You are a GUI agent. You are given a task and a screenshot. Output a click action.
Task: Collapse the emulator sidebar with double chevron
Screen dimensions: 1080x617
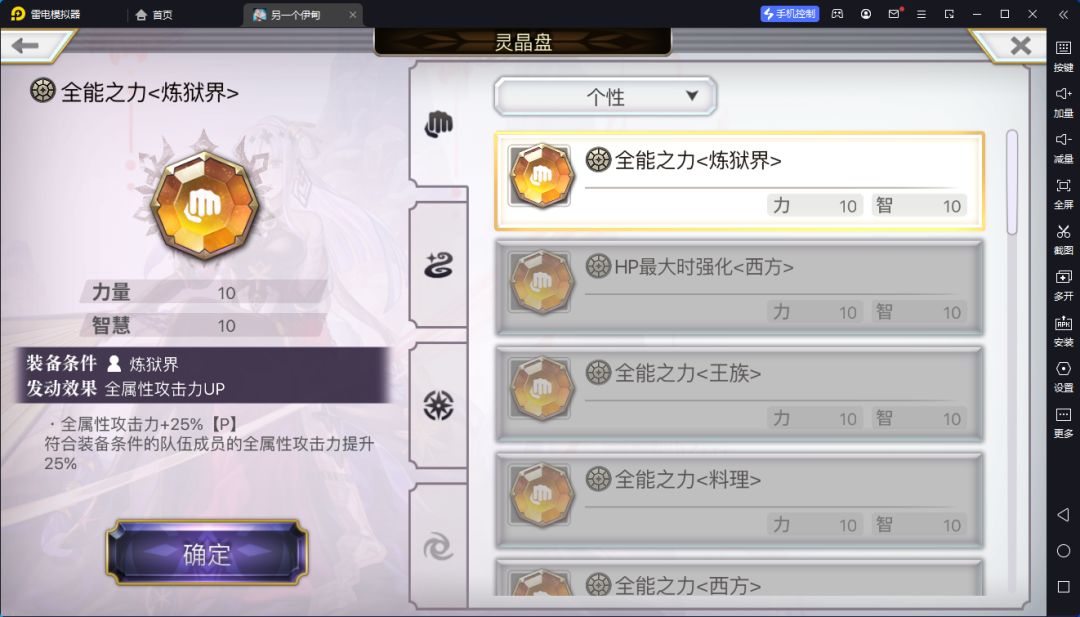click(1062, 14)
